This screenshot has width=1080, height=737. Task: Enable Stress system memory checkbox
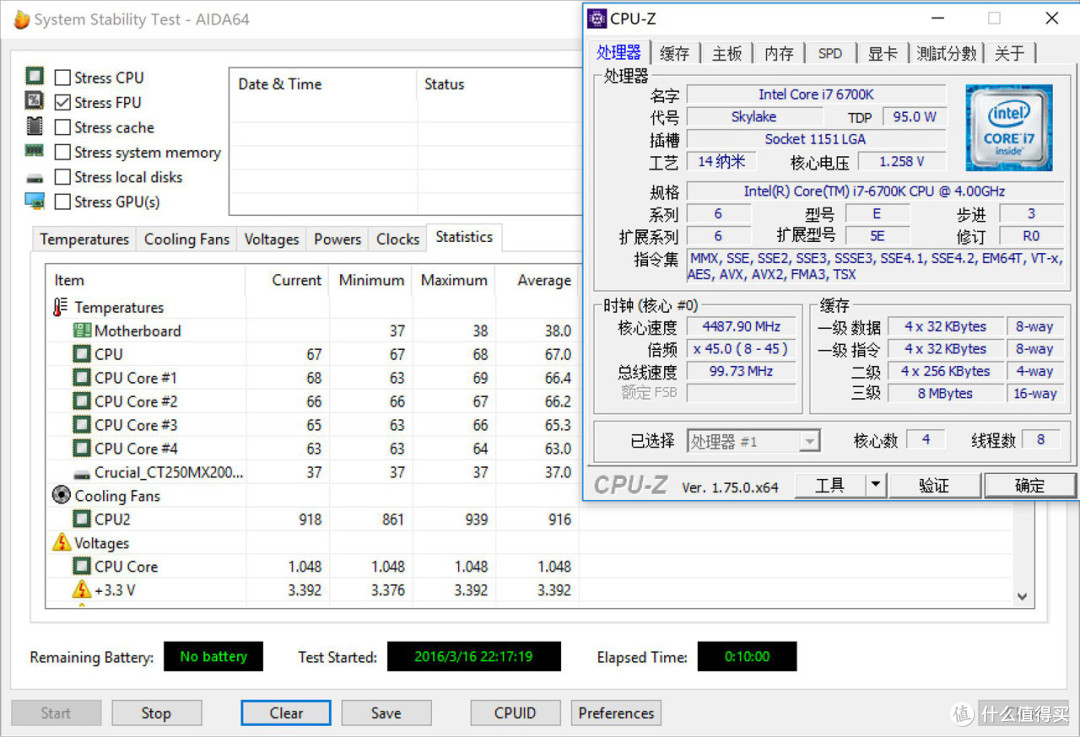(x=63, y=152)
